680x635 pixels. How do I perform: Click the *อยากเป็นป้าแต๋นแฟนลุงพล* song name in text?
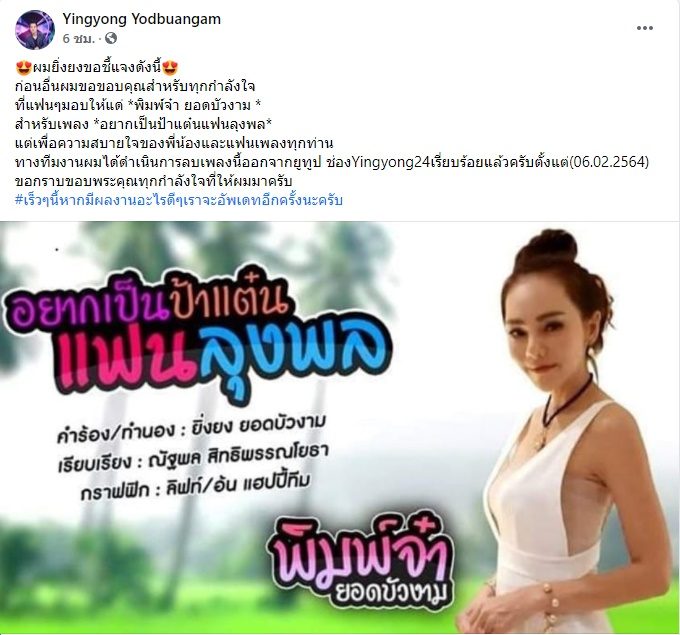pos(183,124)
